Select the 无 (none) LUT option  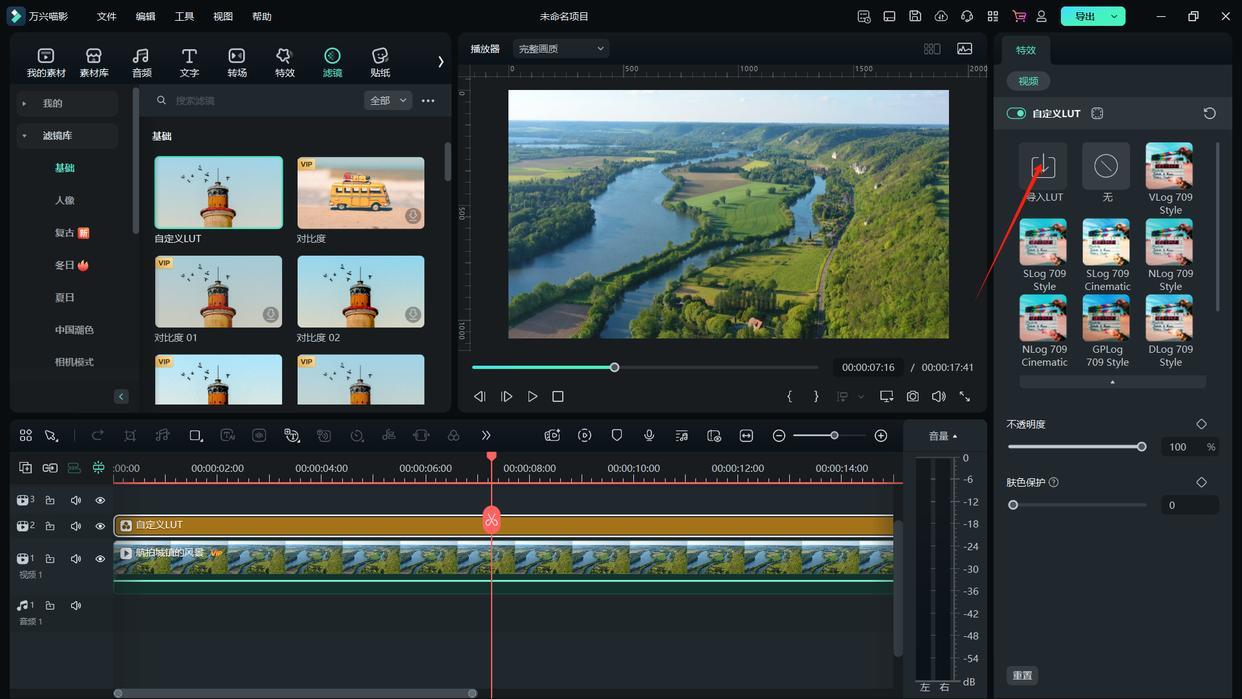click(x=1106, y=166)
